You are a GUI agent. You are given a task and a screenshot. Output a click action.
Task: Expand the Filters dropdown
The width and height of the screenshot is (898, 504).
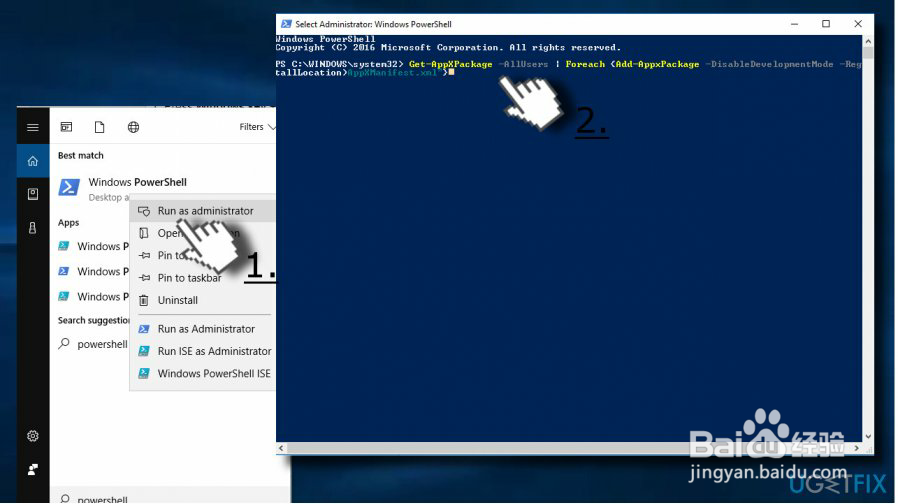[257, 127]
